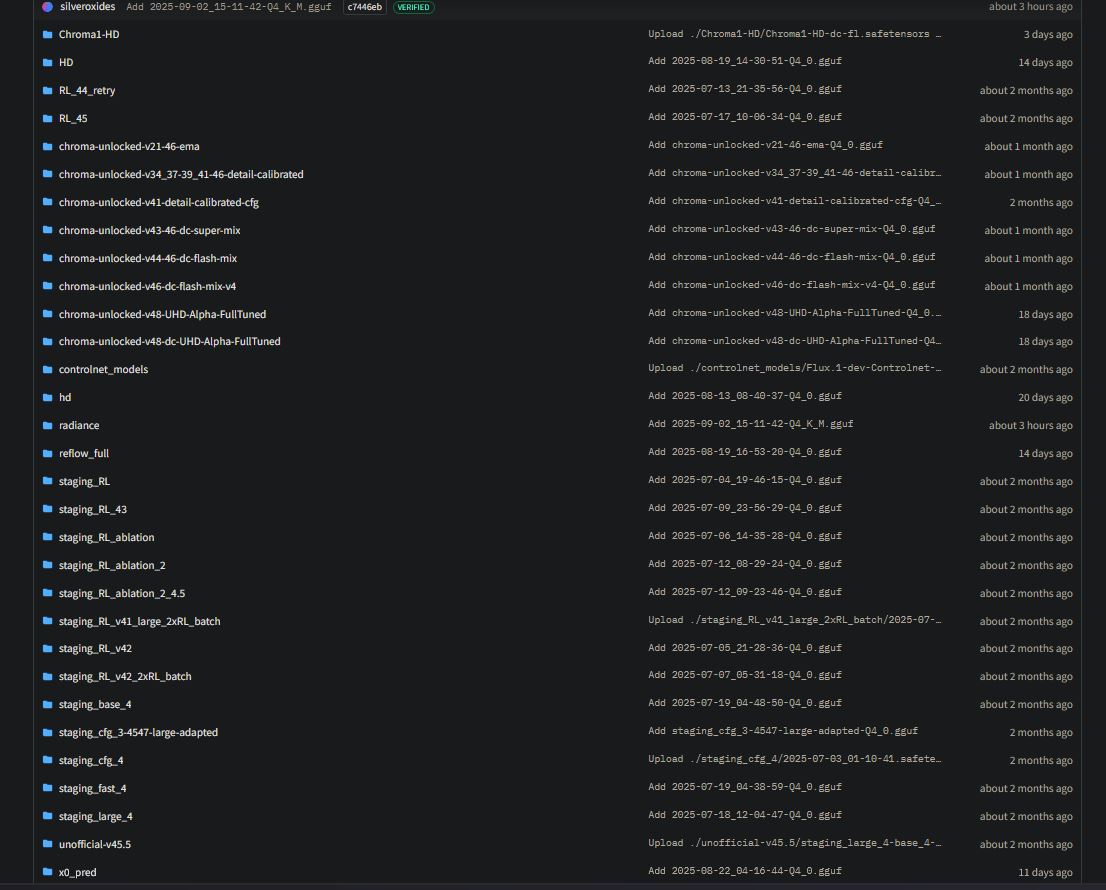
Task: Open commit Add 2025-09-02_15-11-42-Q4_K_M.gguf in radiance row
Action: pos(750,425)
